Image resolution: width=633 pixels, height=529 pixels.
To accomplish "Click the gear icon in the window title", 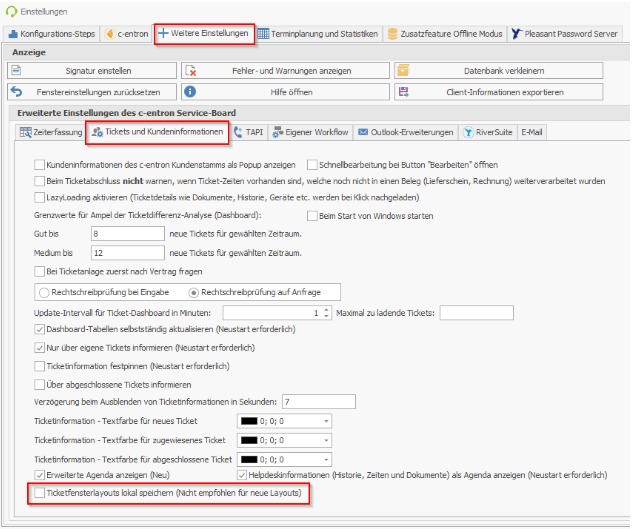I will (9, 11).
